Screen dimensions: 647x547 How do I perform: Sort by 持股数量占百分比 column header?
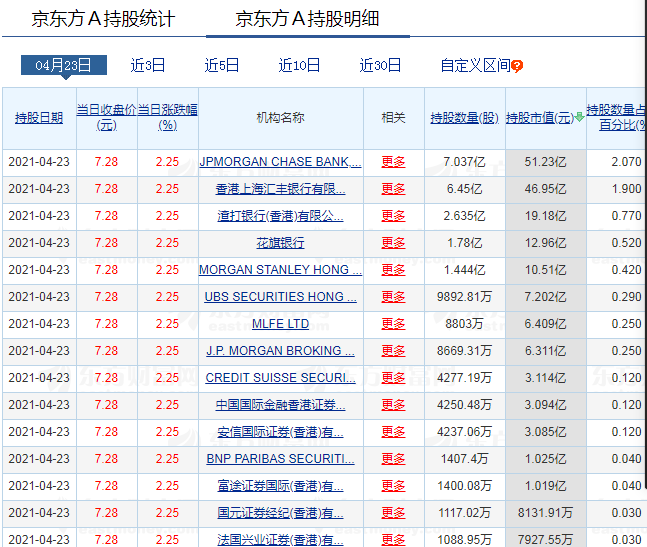[616, 118]
